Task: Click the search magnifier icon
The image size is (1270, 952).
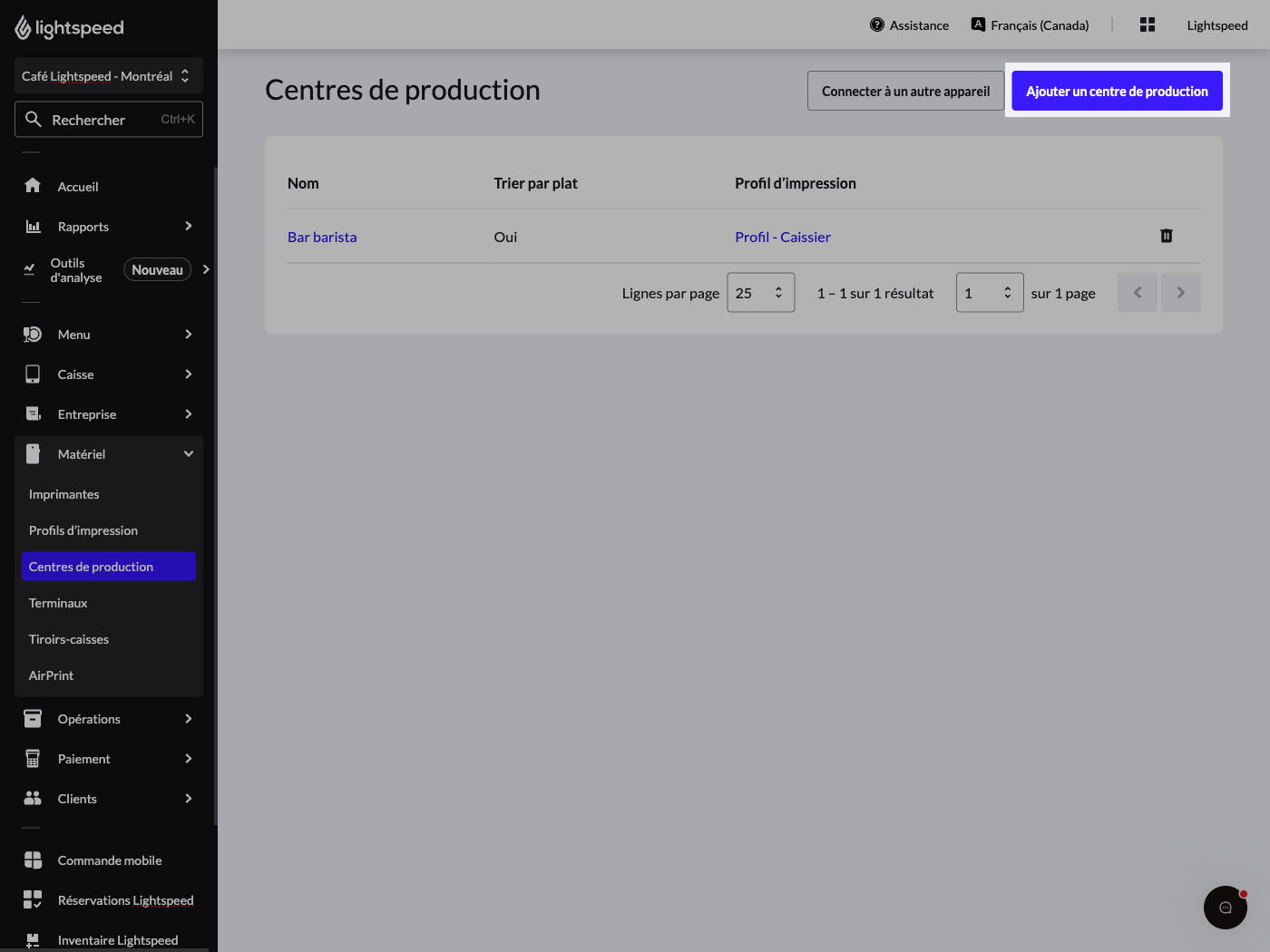Action: (34, 119)
